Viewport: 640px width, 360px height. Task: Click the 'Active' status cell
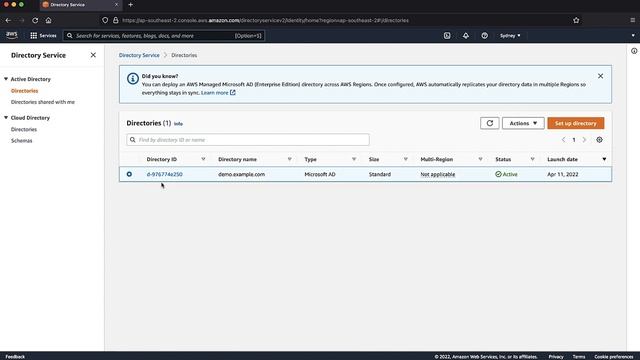click(506, 174)
